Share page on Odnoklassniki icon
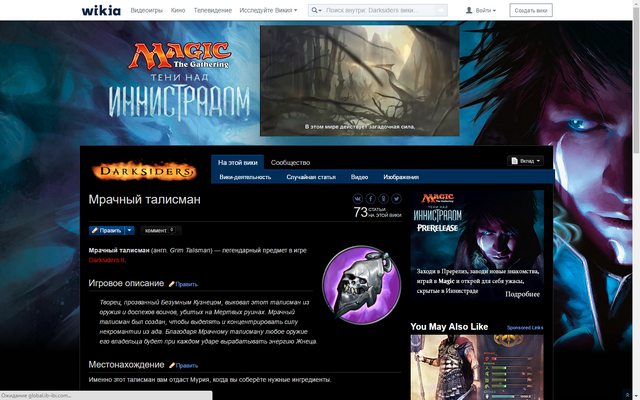Image resolution: width=640 pixels, height=400 pixels. (x=383, y=199)
